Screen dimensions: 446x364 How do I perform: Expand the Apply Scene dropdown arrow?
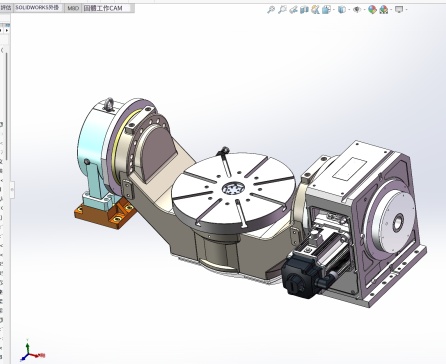pos(391,10)
